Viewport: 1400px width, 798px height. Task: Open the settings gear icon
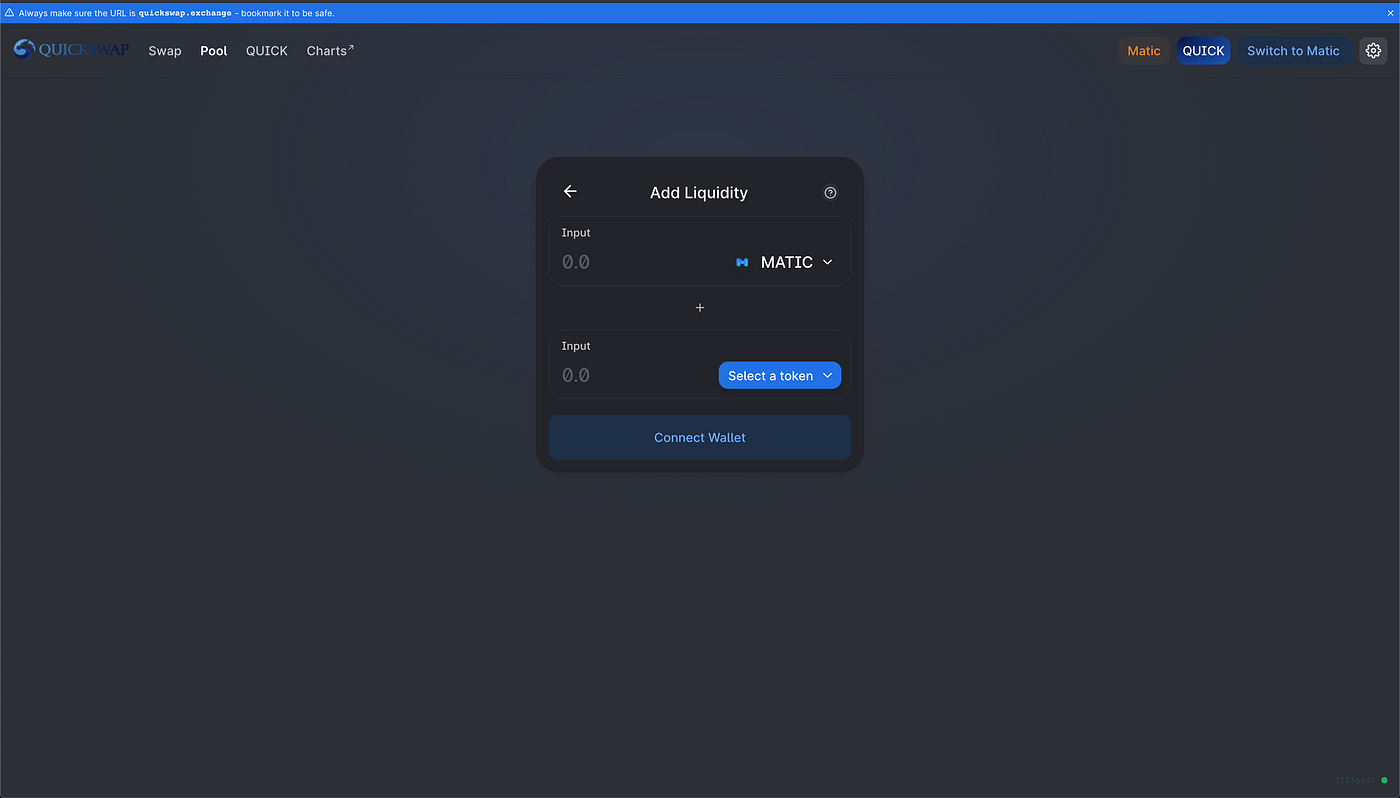[1373, 51]
